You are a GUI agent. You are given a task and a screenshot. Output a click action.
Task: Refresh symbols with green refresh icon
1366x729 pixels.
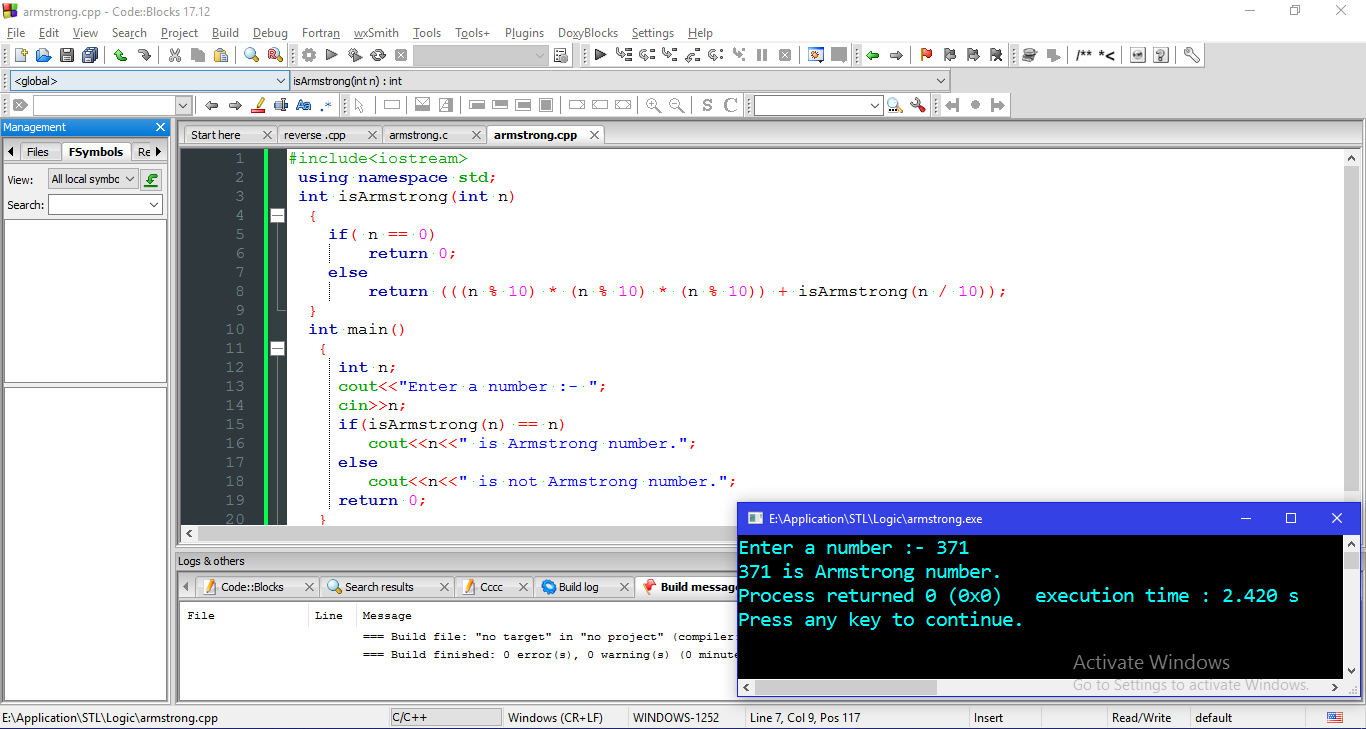click(x=151, y=179)
